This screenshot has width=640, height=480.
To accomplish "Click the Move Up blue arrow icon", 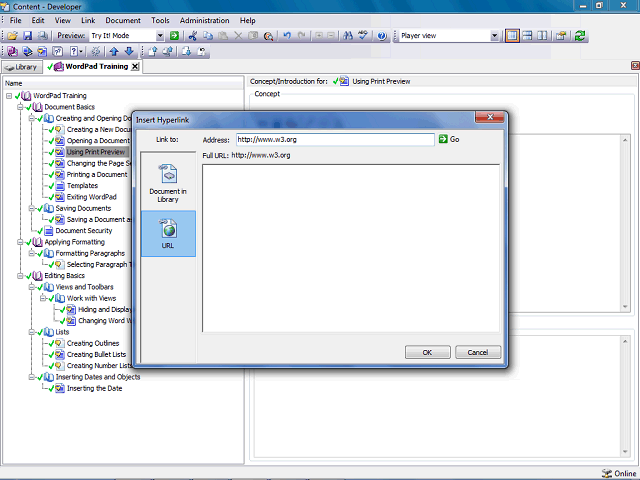I will tap(114, 51).
